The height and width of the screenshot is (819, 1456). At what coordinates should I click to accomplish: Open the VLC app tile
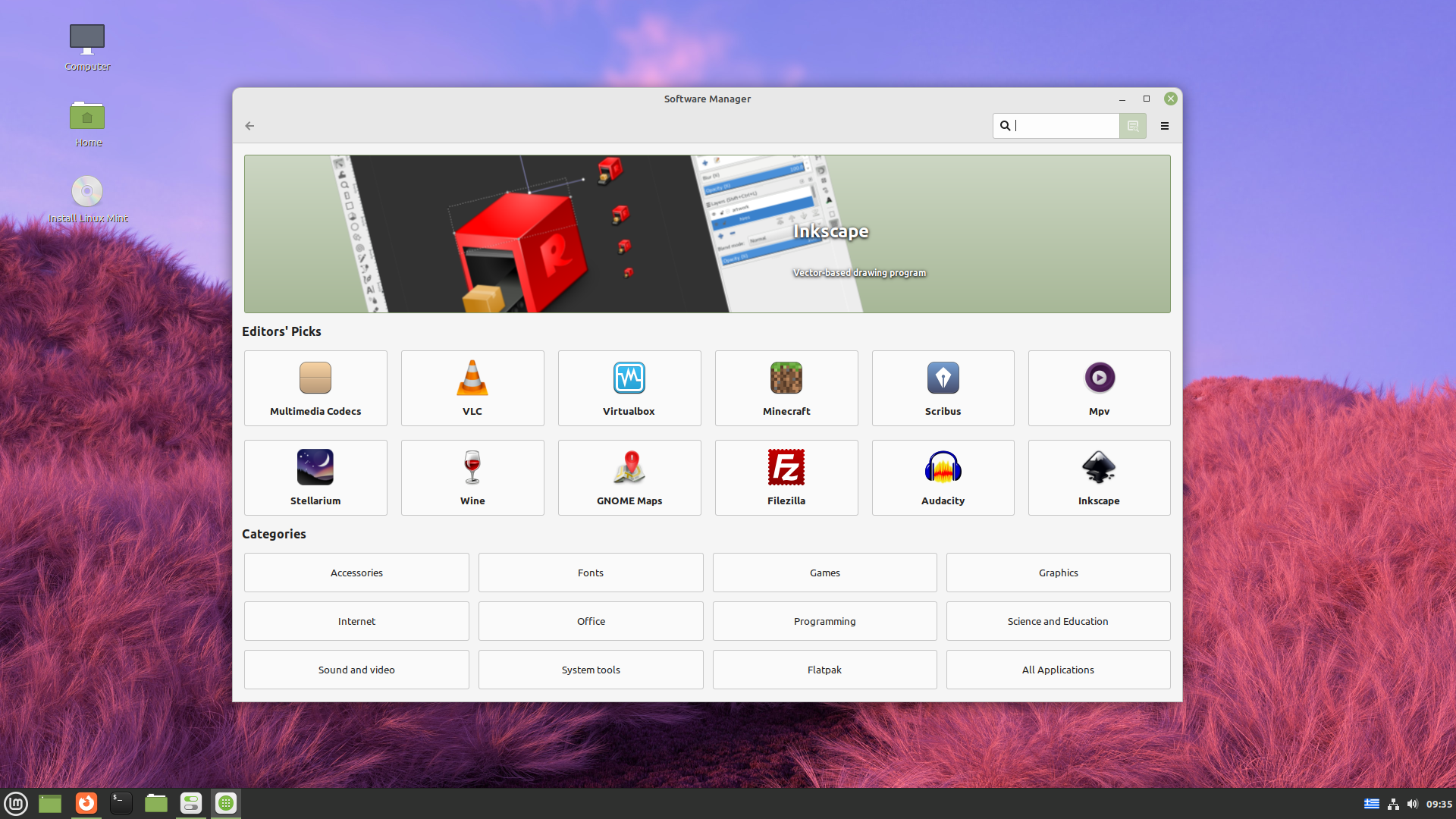472,388
